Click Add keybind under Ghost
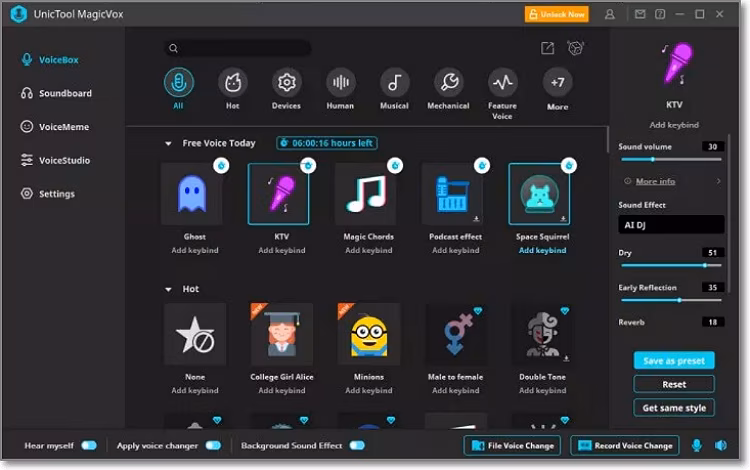The height and width of the screenshot is (470, 750). tap(195, 250)
